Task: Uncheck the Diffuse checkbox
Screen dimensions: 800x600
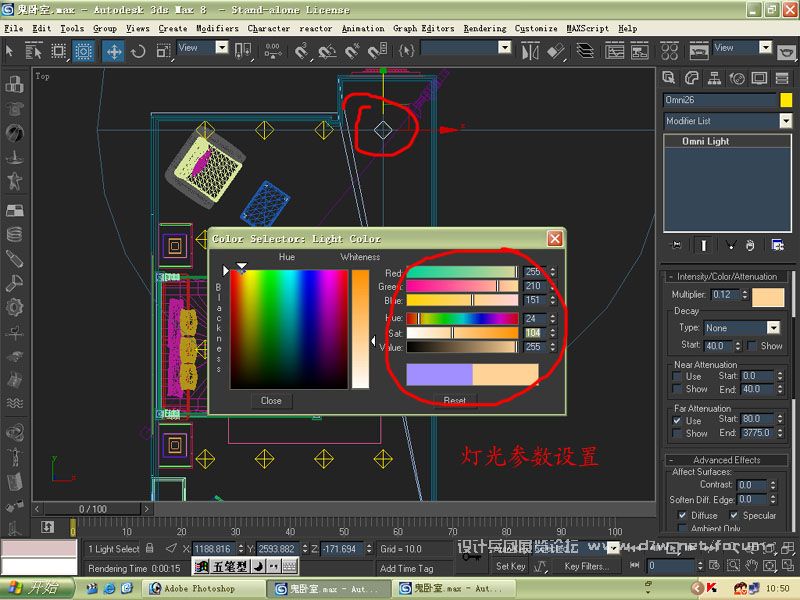Action: pyautogui.click(x=682, y=515)
